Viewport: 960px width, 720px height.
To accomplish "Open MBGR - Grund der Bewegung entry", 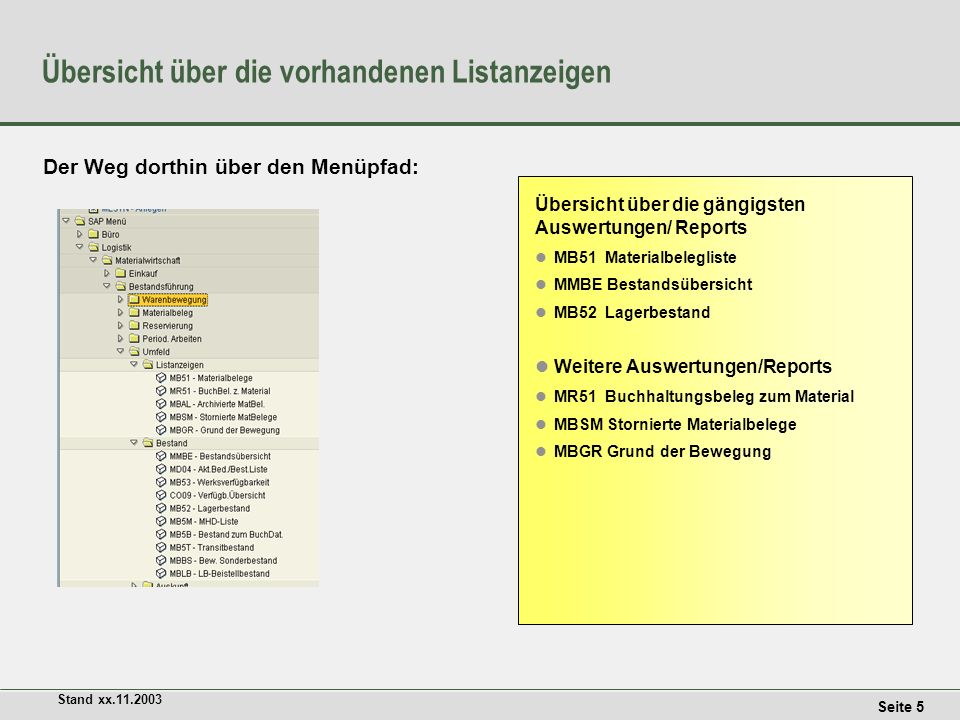I will pos(225,430).
